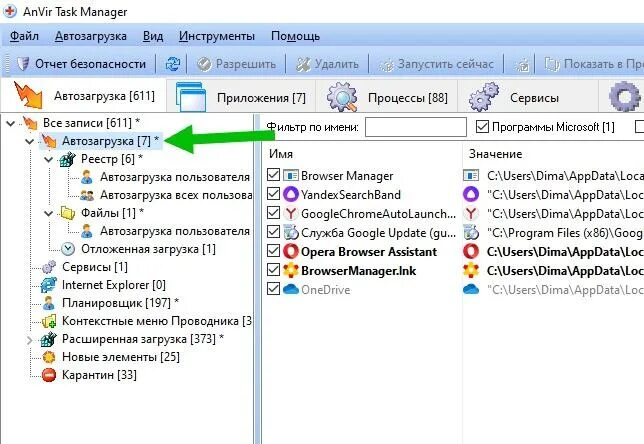
Task: Select Все записи [611] tree item
Action: pos(91,123)
